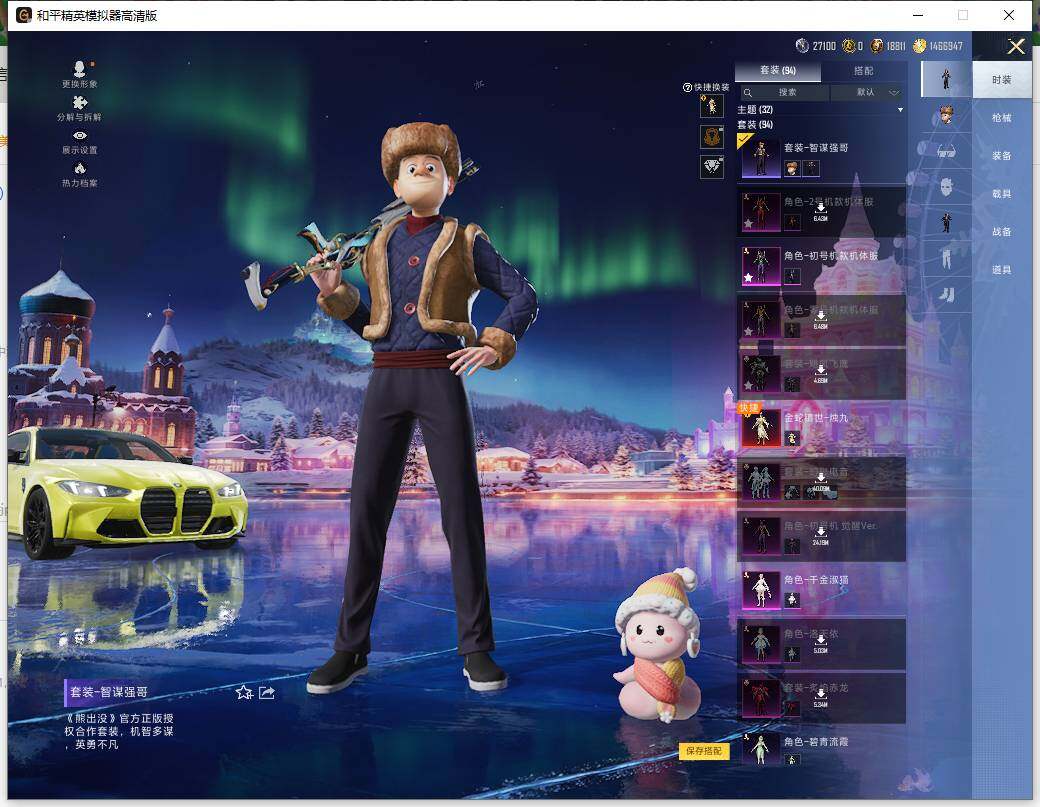
Task: Toggle star on 角色-初号机款机体服 thumbnail
Action: tap(748, 278)
